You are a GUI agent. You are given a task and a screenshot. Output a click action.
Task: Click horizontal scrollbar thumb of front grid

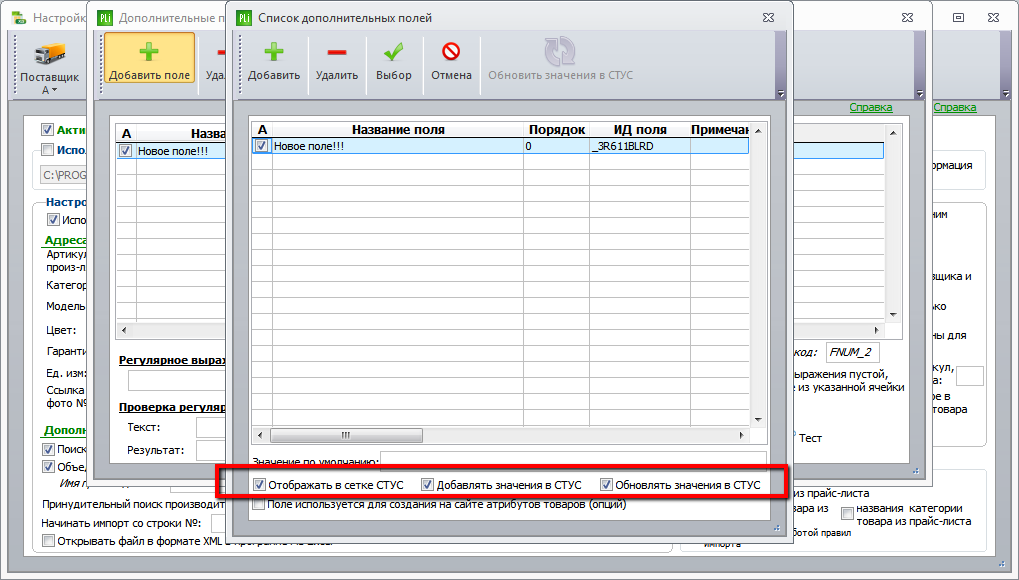point(346,435)
